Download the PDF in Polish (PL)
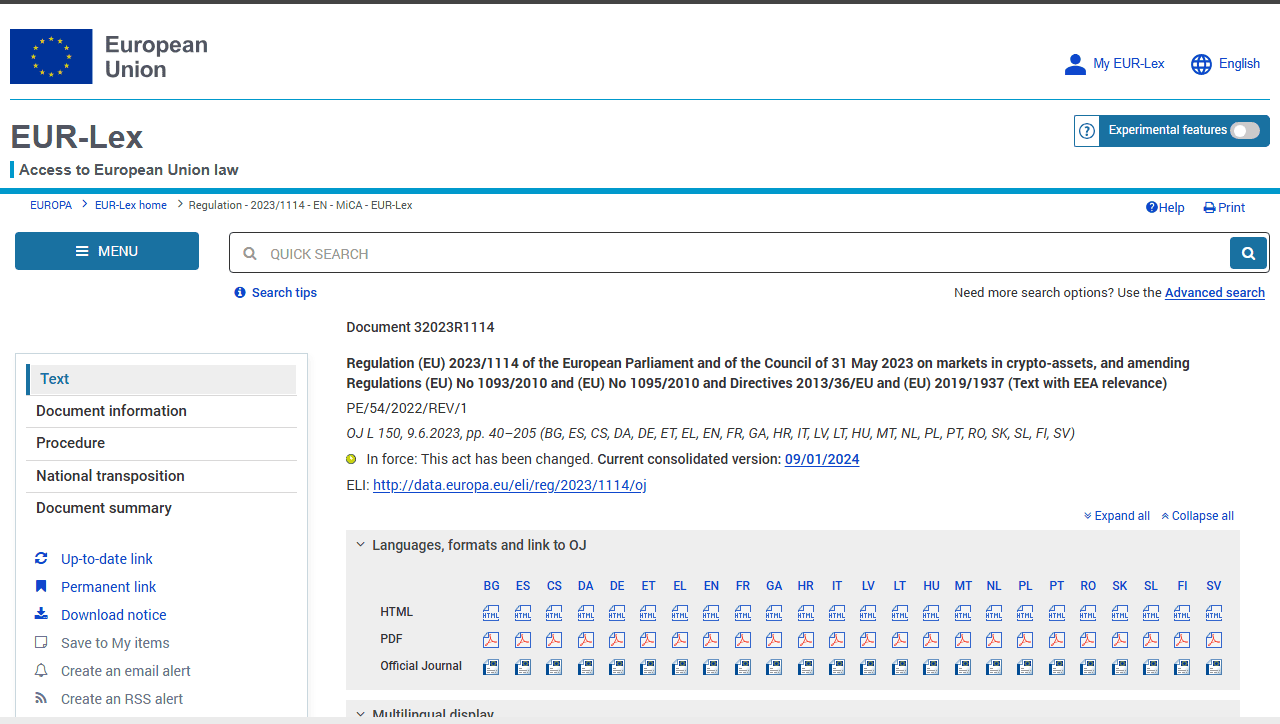 [1025, 640]
